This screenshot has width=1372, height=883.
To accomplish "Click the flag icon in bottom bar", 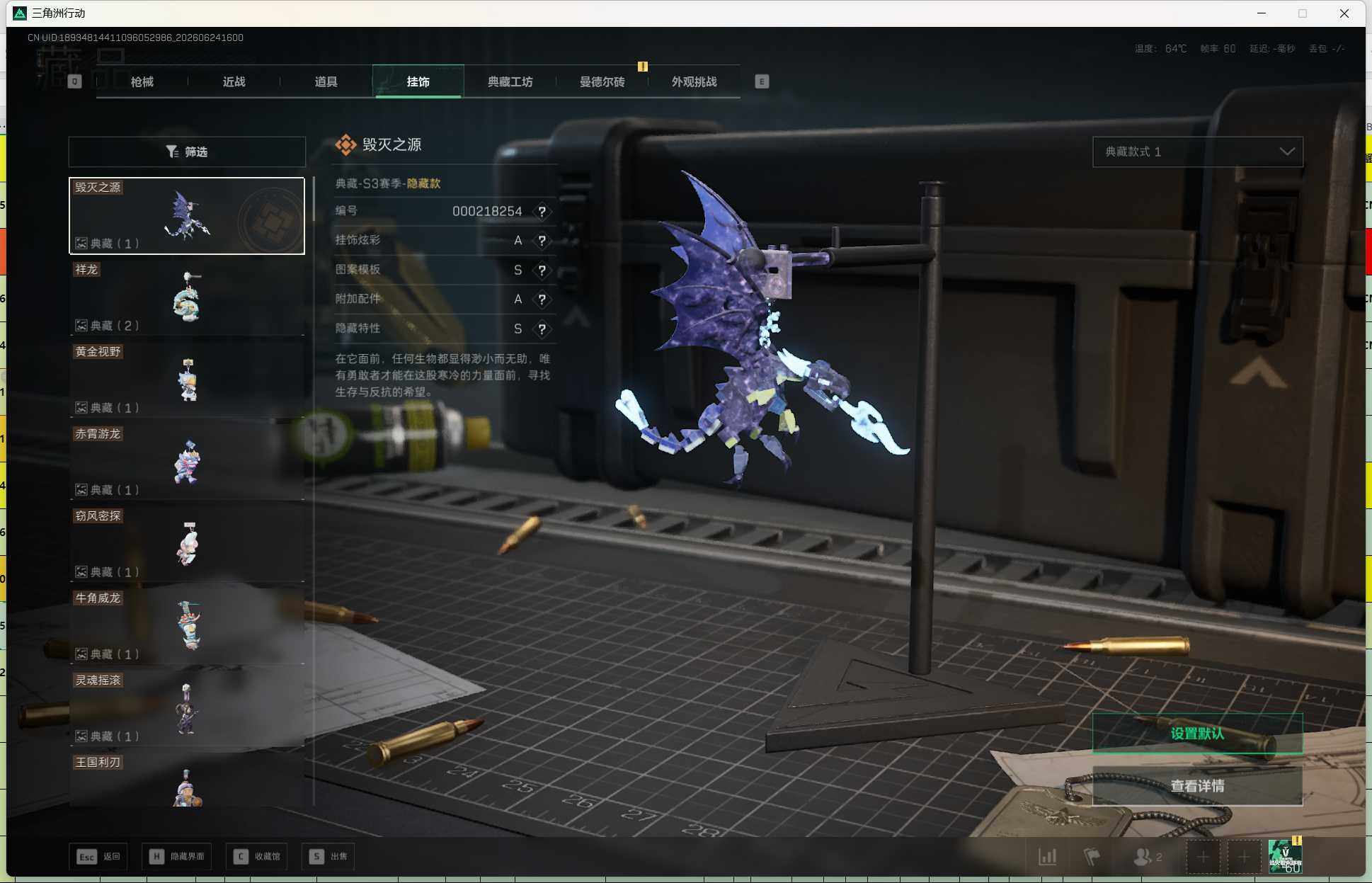I will [1092, 857].
